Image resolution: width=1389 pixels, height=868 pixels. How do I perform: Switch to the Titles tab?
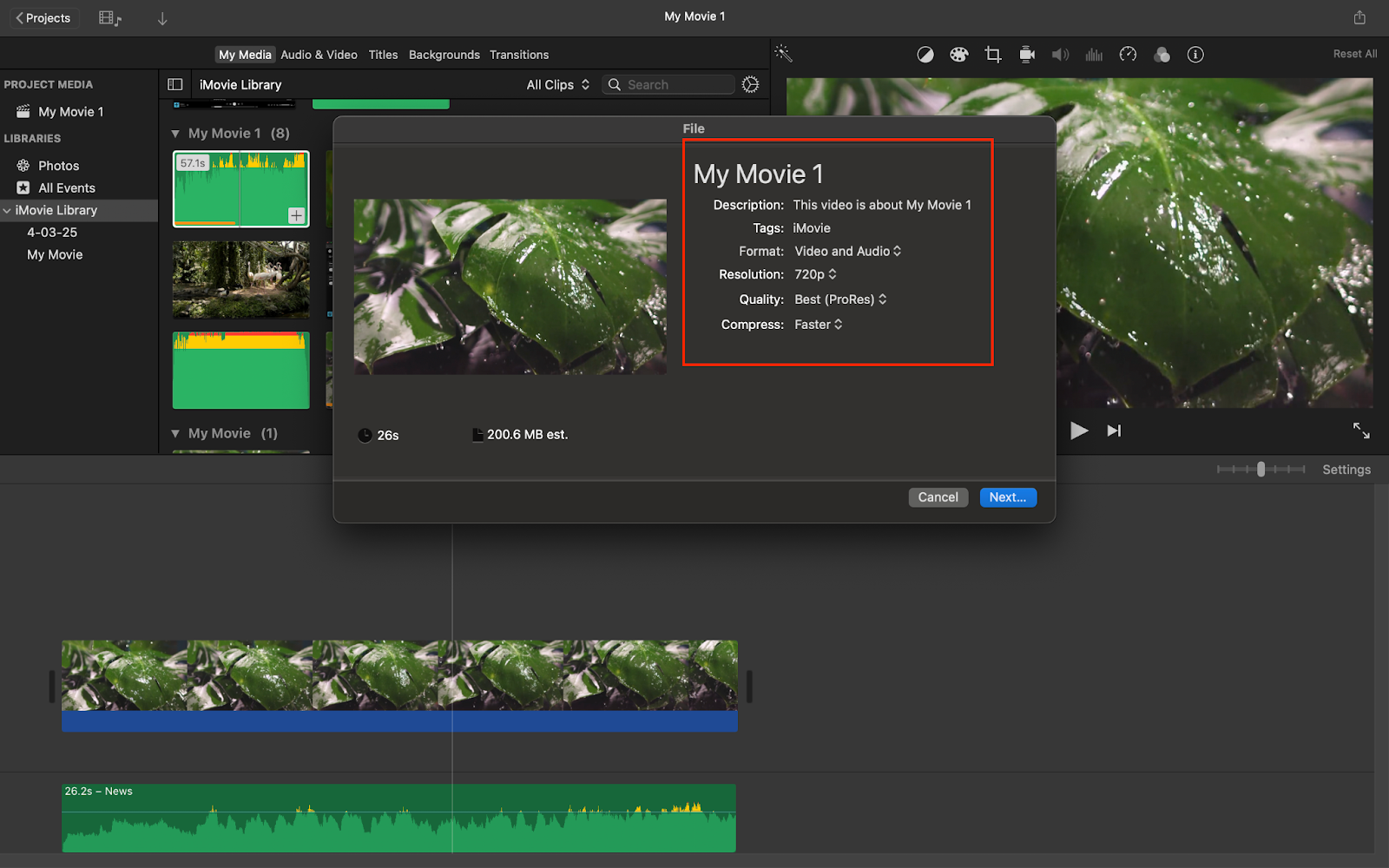pyautogui.click(x=383, y=55)
